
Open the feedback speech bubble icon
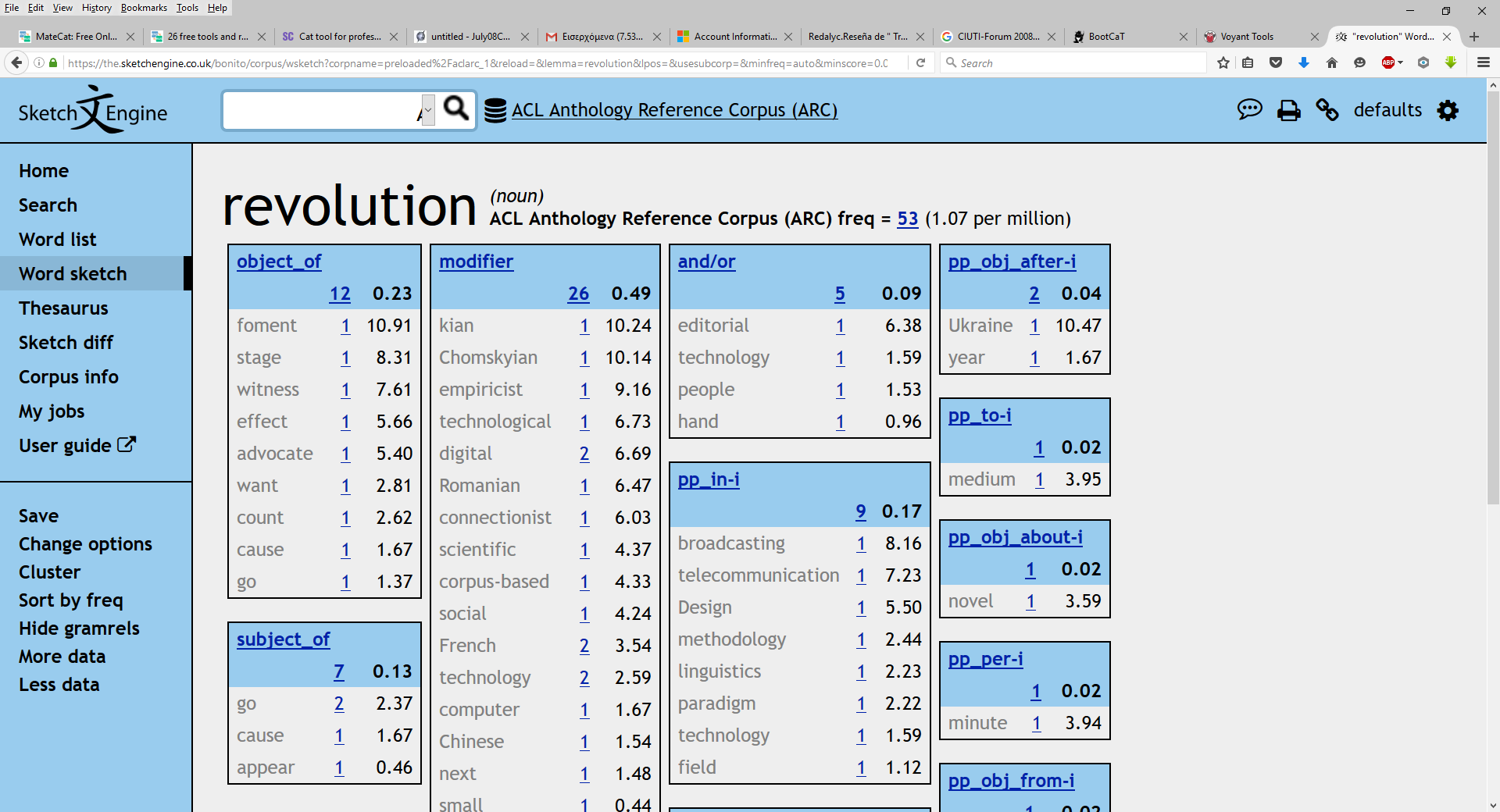point(1250,110)
